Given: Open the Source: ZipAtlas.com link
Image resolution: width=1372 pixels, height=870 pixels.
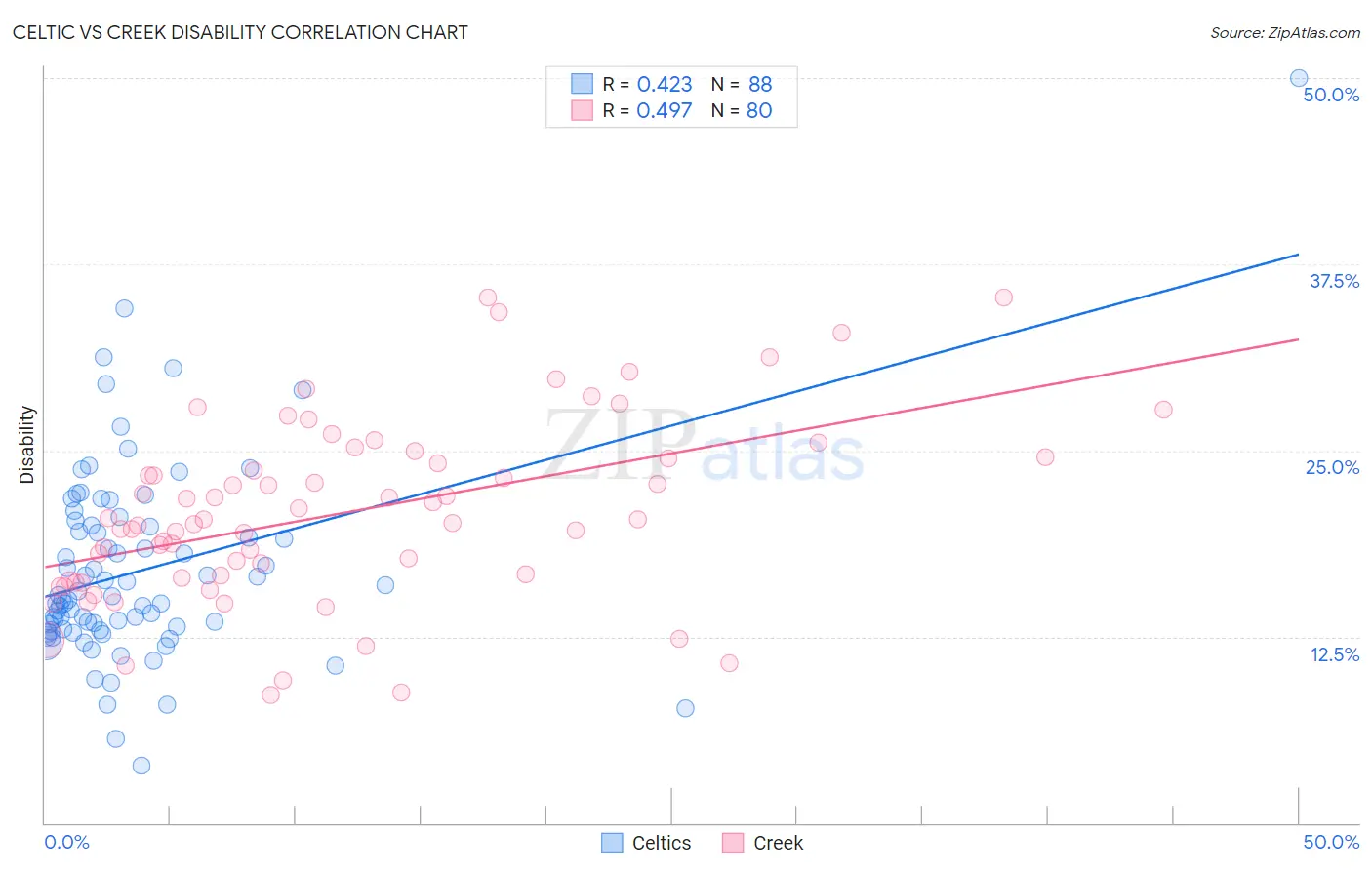Looking at the screenshot, I should [x=1285, y=32].
